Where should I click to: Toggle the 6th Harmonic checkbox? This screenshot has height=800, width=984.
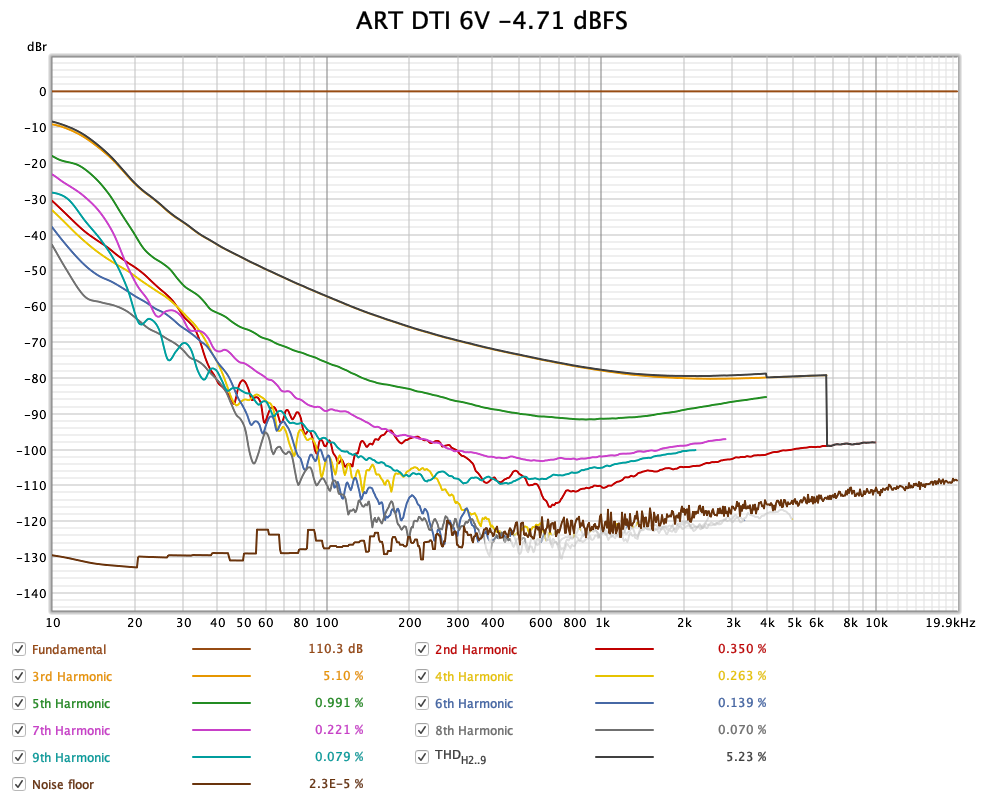422,703
